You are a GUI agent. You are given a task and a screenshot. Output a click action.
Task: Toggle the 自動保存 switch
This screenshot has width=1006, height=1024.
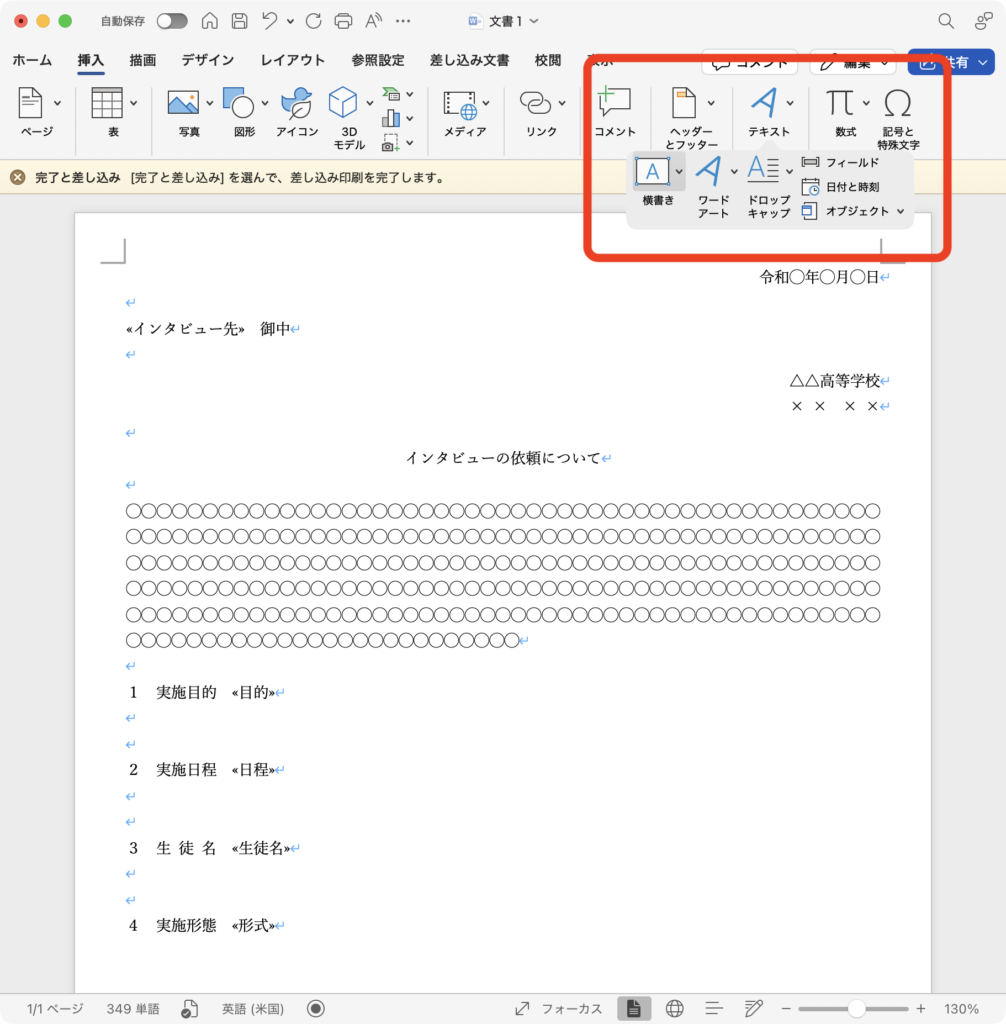pos(172,21)
